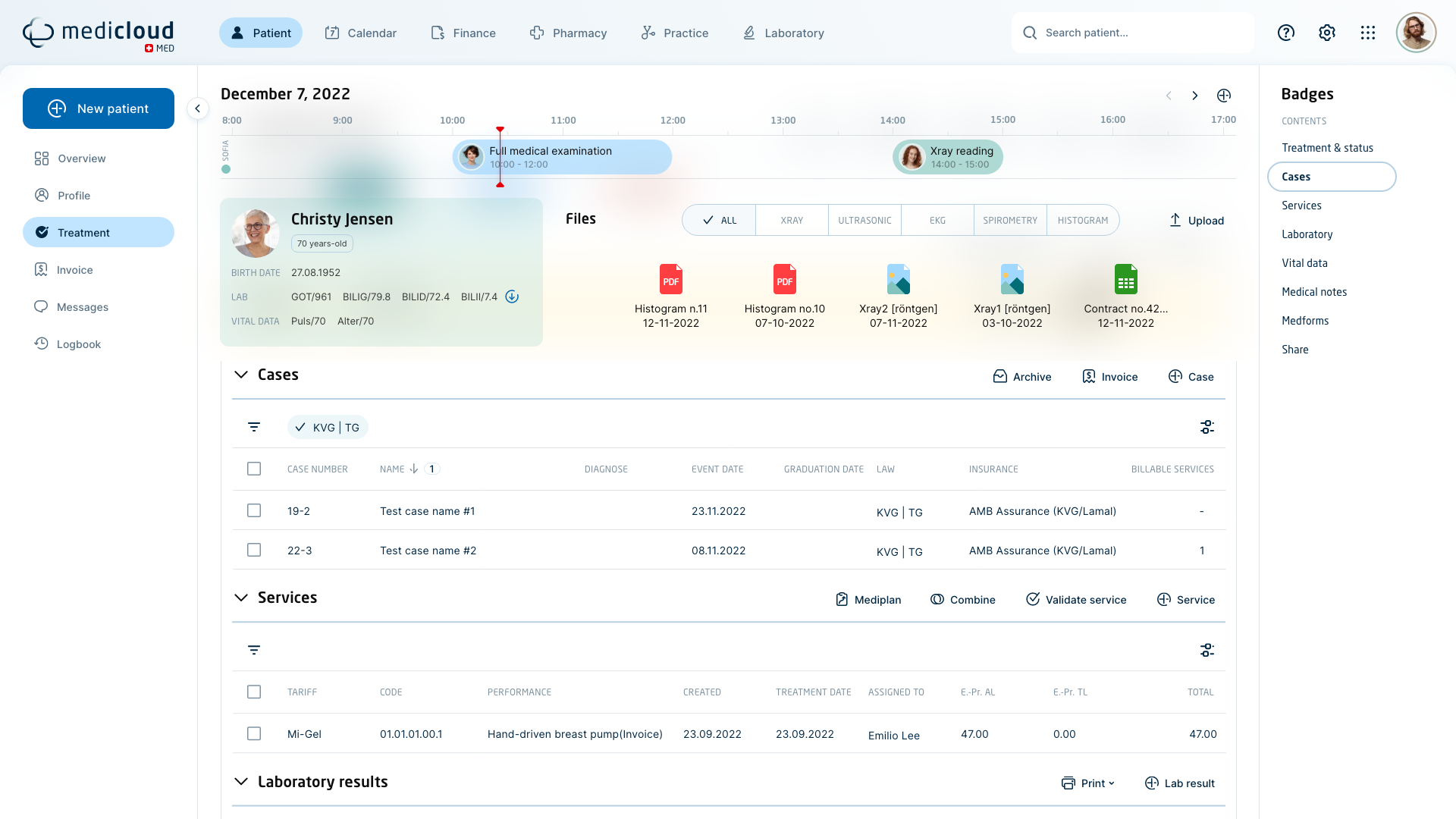Image resolution: width=1456 pixels, height=819 pixels.
Task: Open the Xray reading appointment
Action: coord(948,157)
